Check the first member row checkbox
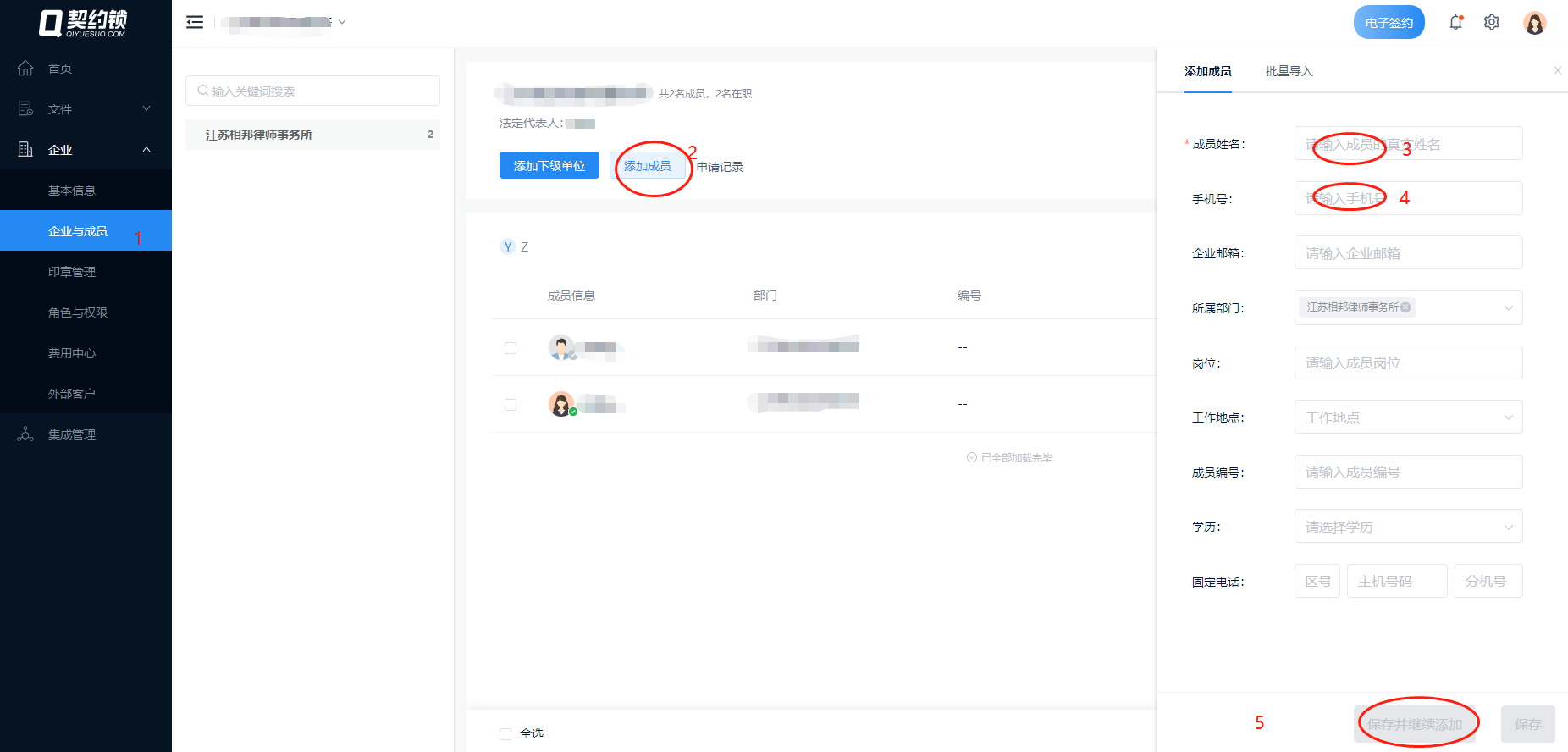Screen dimensions: 1568x752 click(x=511, y=348)
